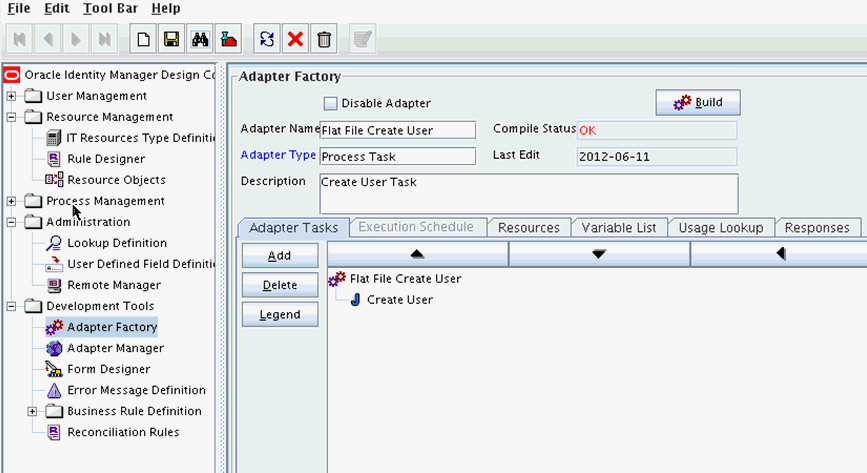This screenshot has height=473, width=867.
Task: Click the Lookup Definition magnifier icon
Action: point(54,243)
